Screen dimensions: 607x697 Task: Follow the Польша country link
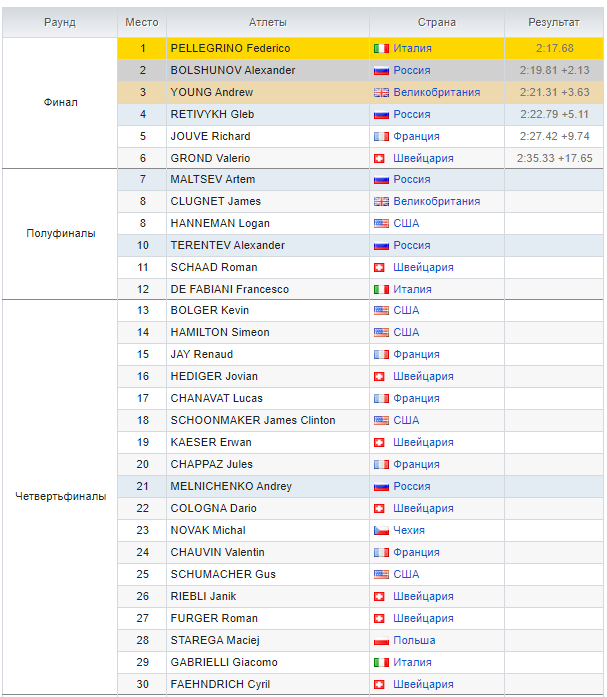click(x=414, y=640)
